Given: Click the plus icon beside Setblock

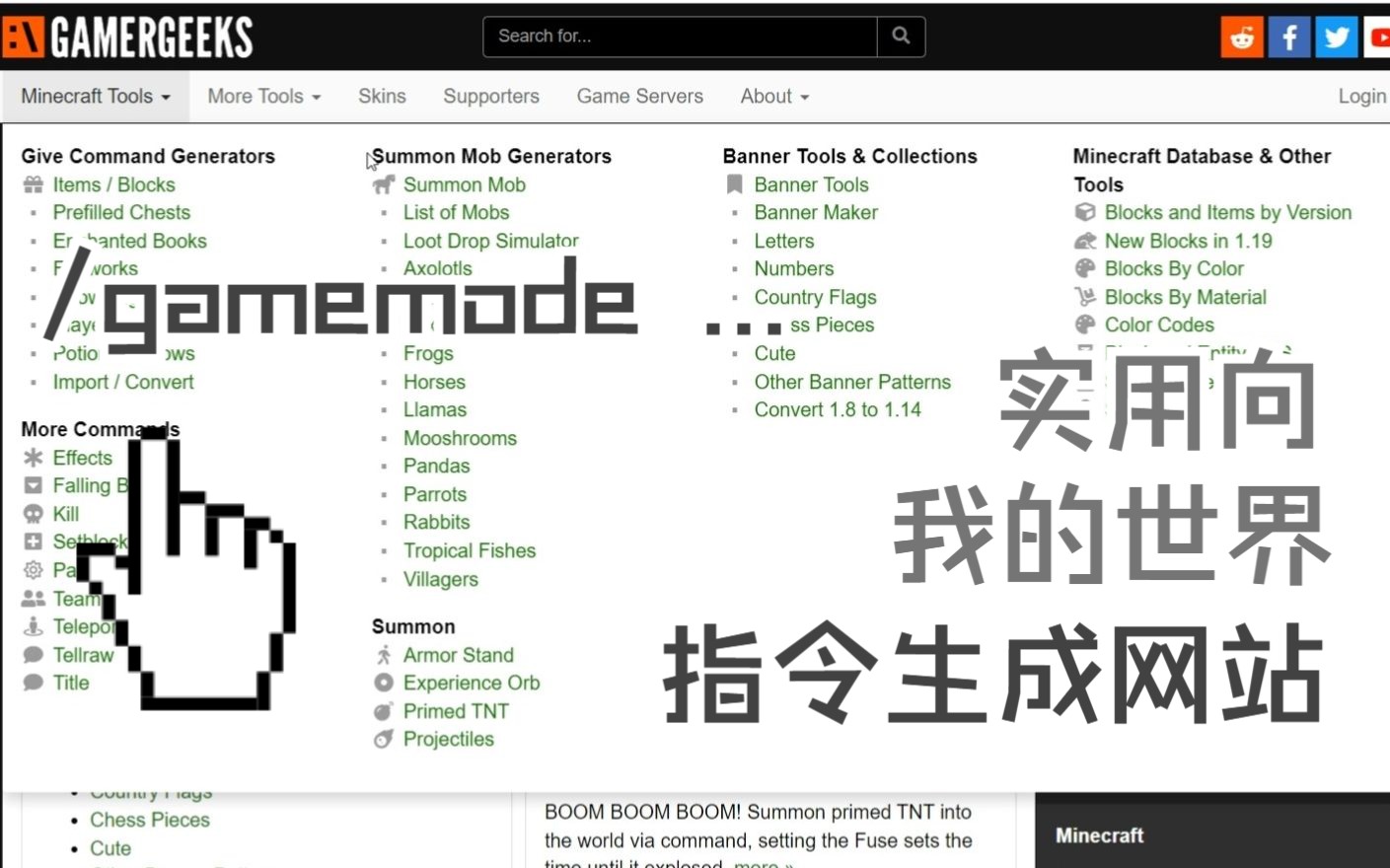Looking at the screenshot, I should point(34,542).
